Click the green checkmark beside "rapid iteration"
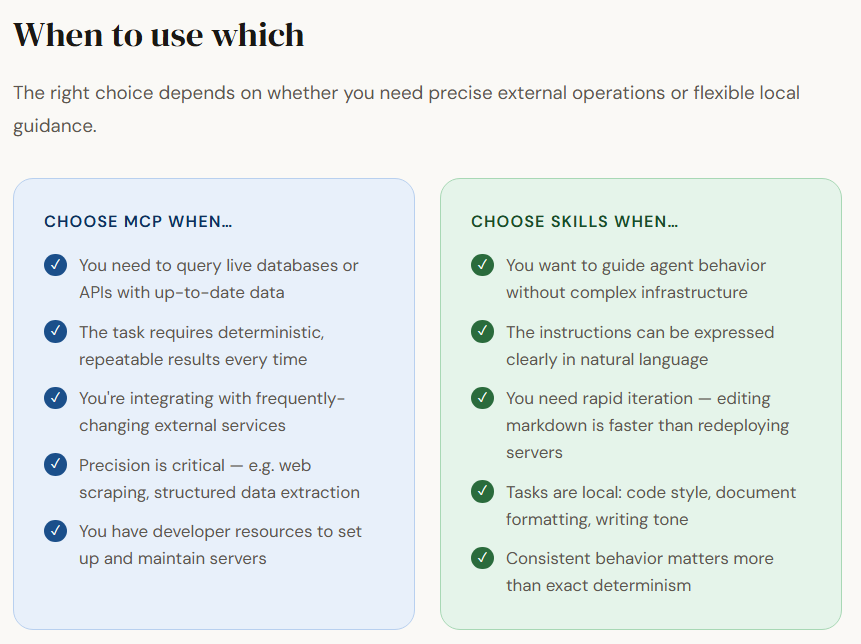861x644 pixels. pos(483,398)
